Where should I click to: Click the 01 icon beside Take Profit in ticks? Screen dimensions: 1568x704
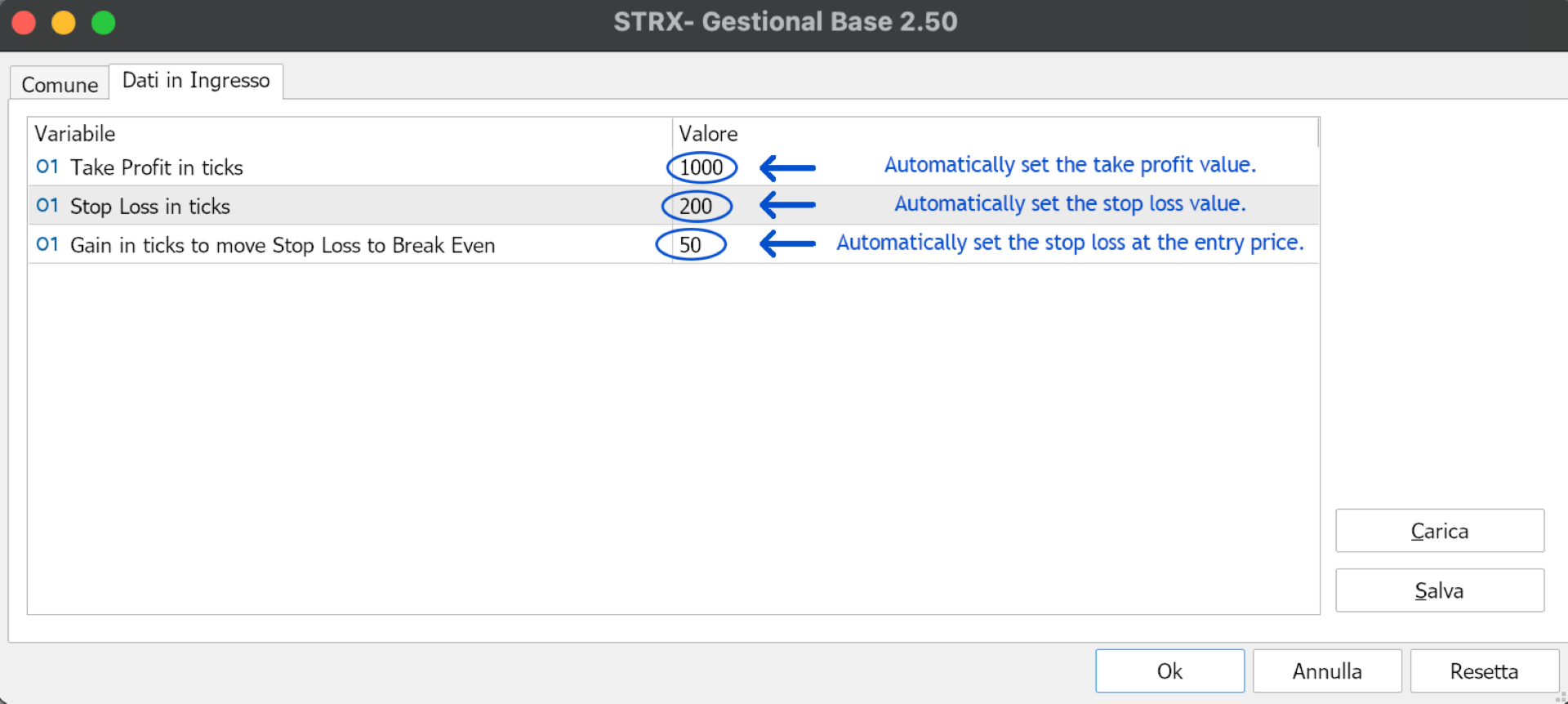[x=47, y=167]
